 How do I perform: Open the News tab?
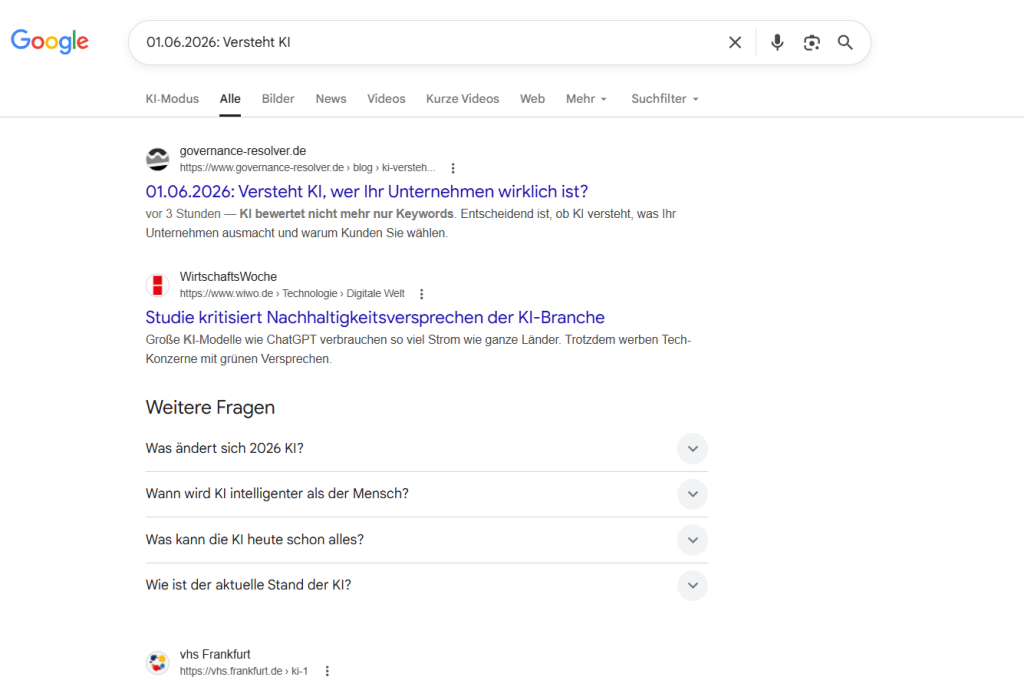[331, 99]
